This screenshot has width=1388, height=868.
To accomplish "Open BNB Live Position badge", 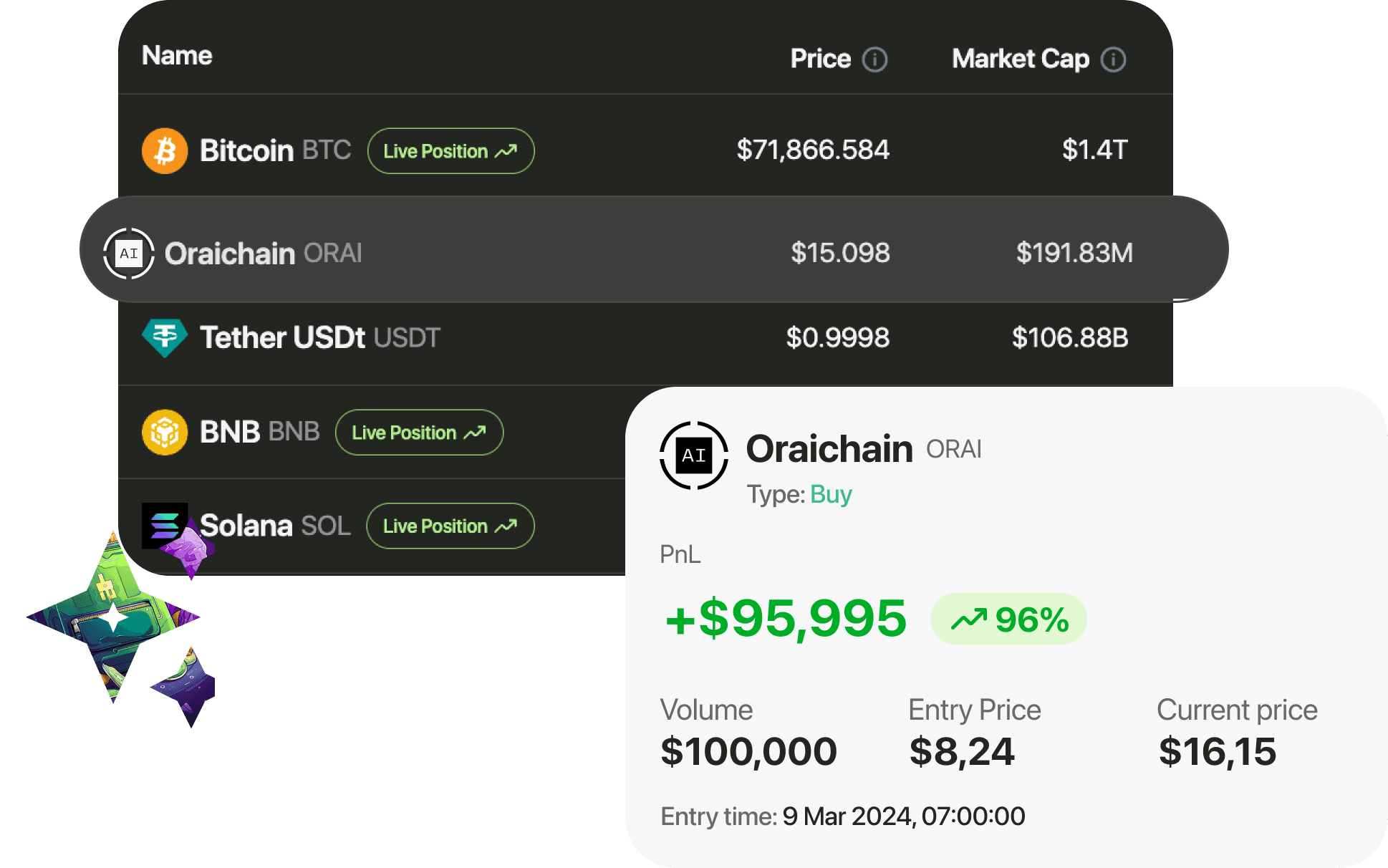I will (x=420, y=433).
